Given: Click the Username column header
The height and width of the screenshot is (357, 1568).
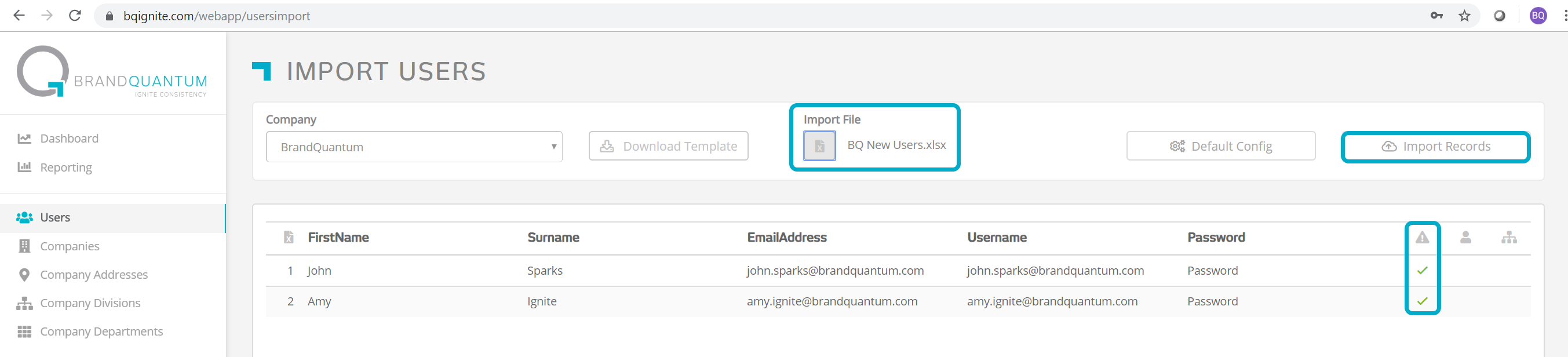Looking at the screenshot, I should click(997, 238).
